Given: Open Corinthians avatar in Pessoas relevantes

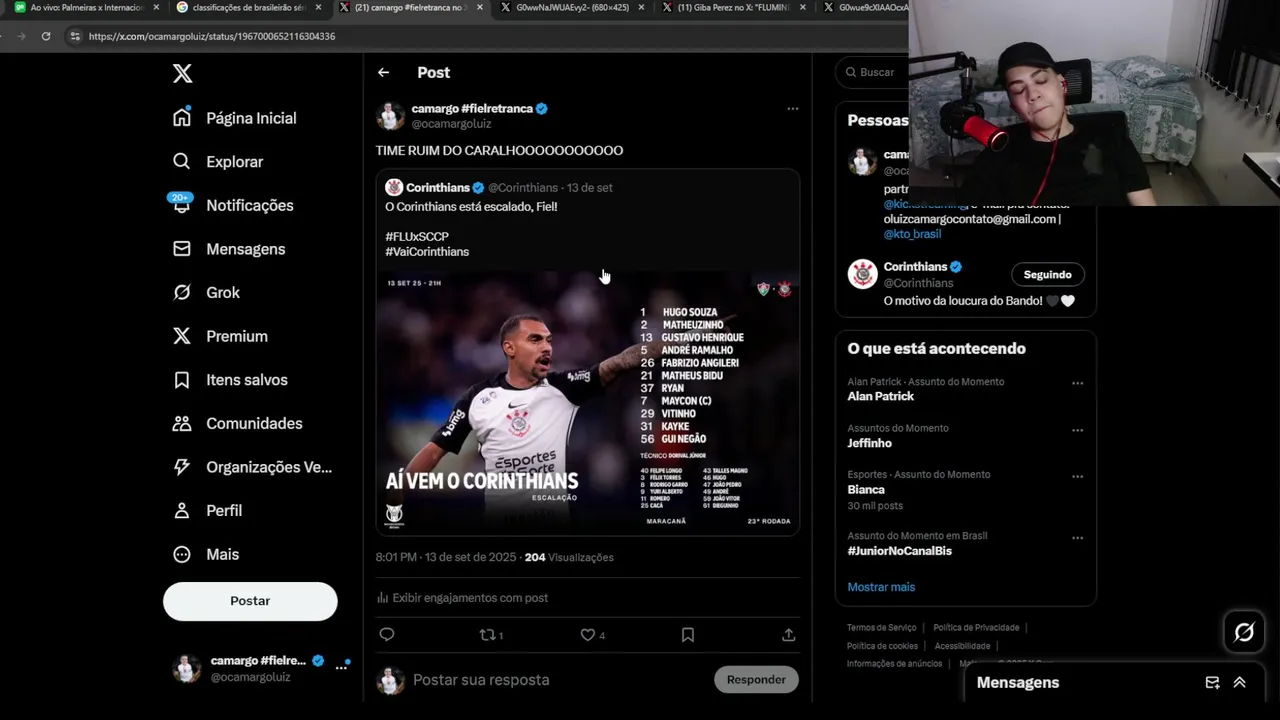Looking at the screenshot, I should (862, 274).
